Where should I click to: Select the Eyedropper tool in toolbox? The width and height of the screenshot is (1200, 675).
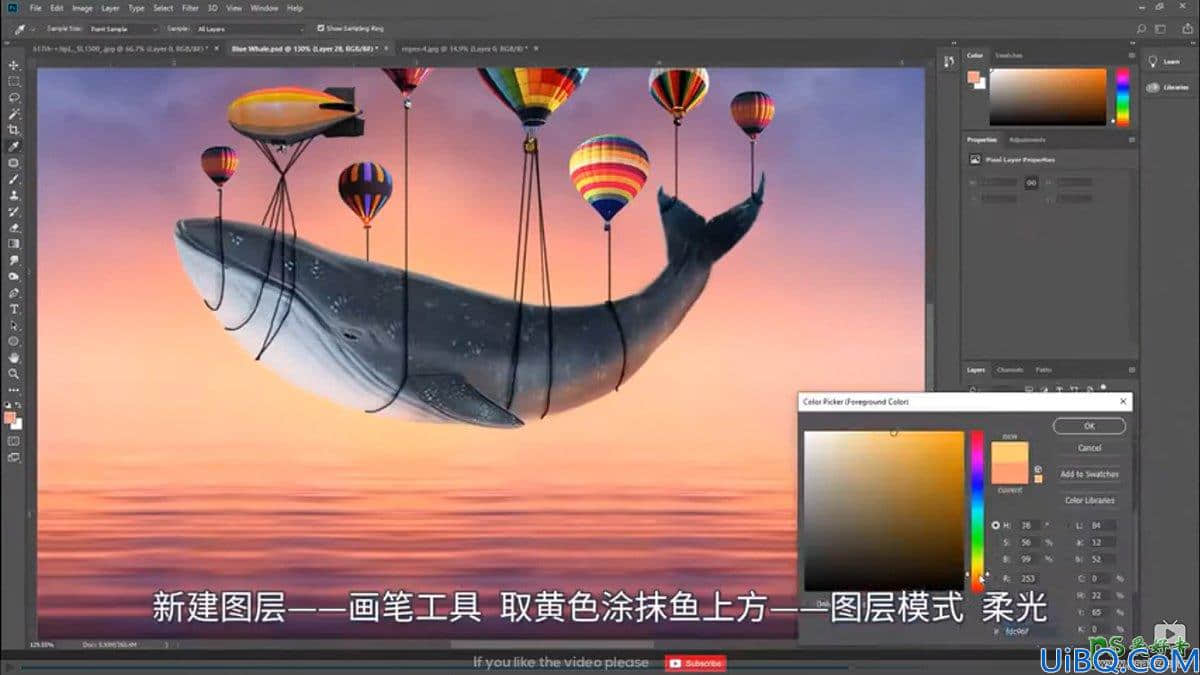14,146
